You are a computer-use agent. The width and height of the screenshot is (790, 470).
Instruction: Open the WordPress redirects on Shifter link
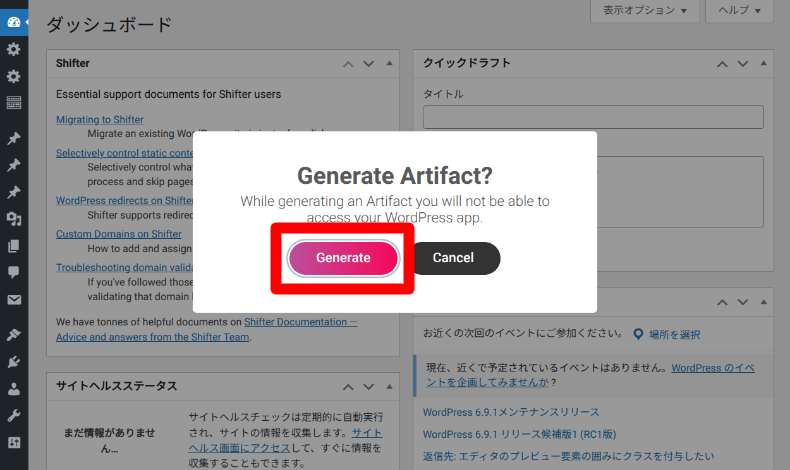point(124,200)
